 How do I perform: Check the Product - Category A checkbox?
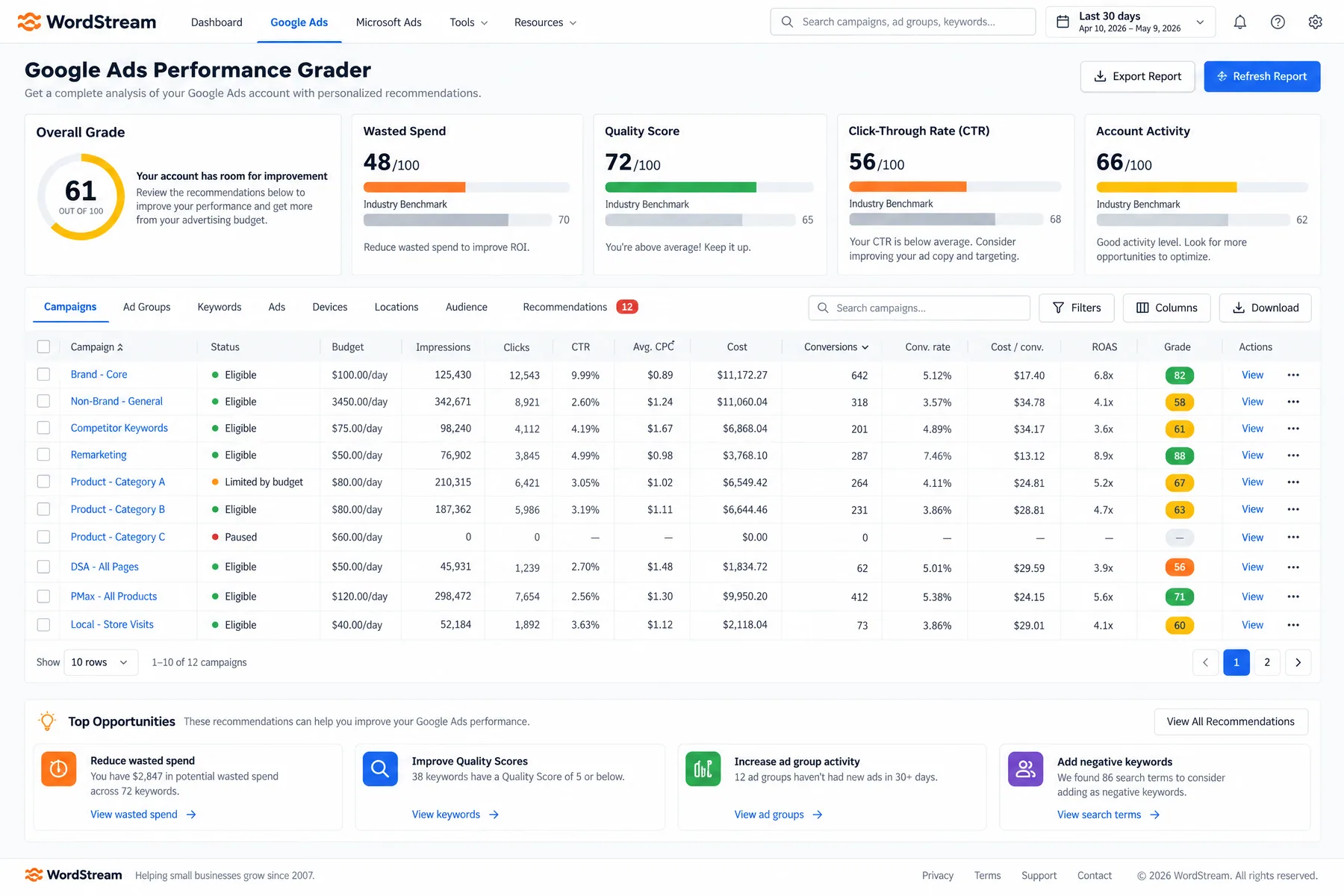pyautogui.click(x=43, y=482)
